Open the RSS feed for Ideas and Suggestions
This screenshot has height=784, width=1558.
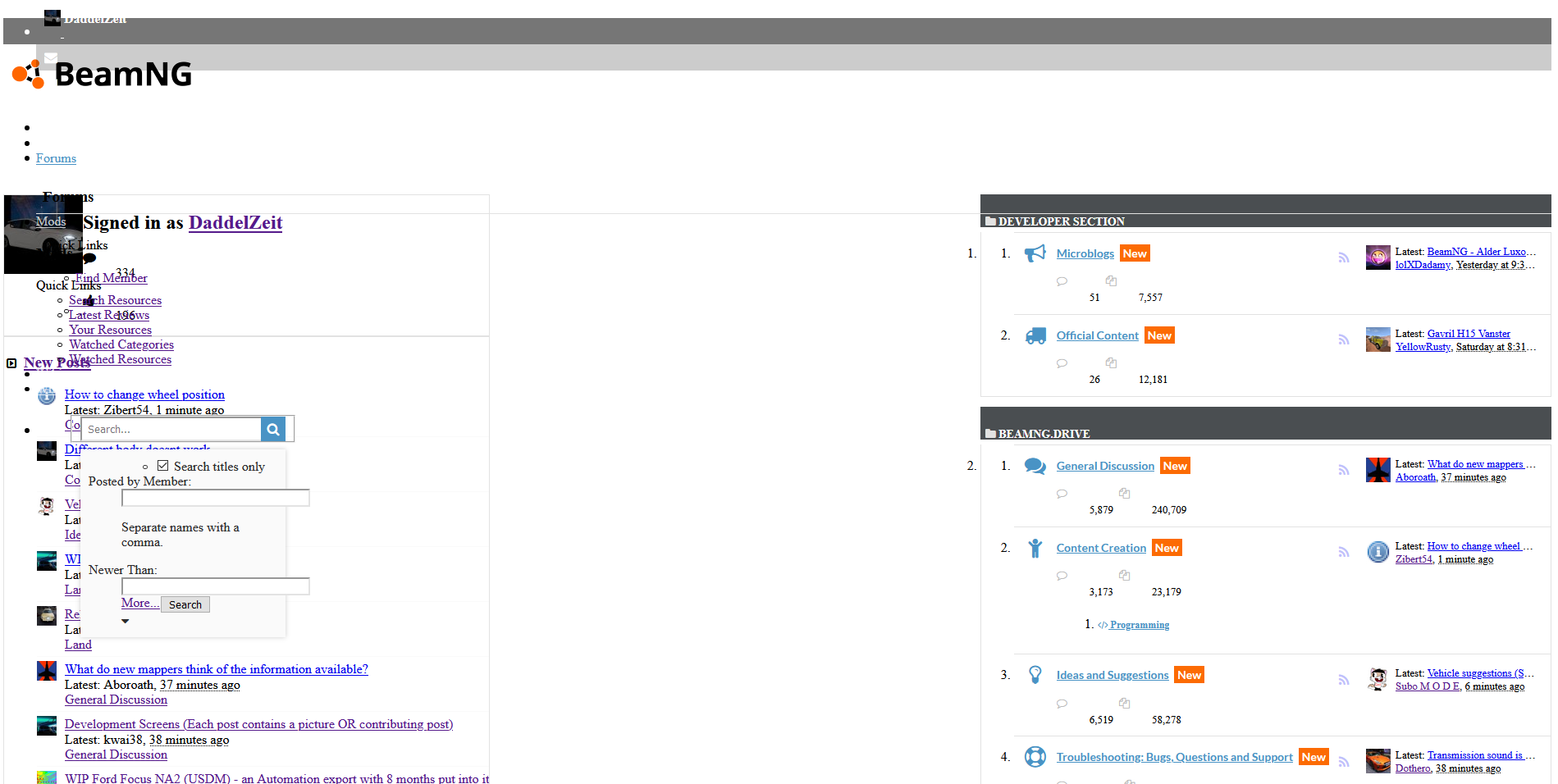[1344, 680]
